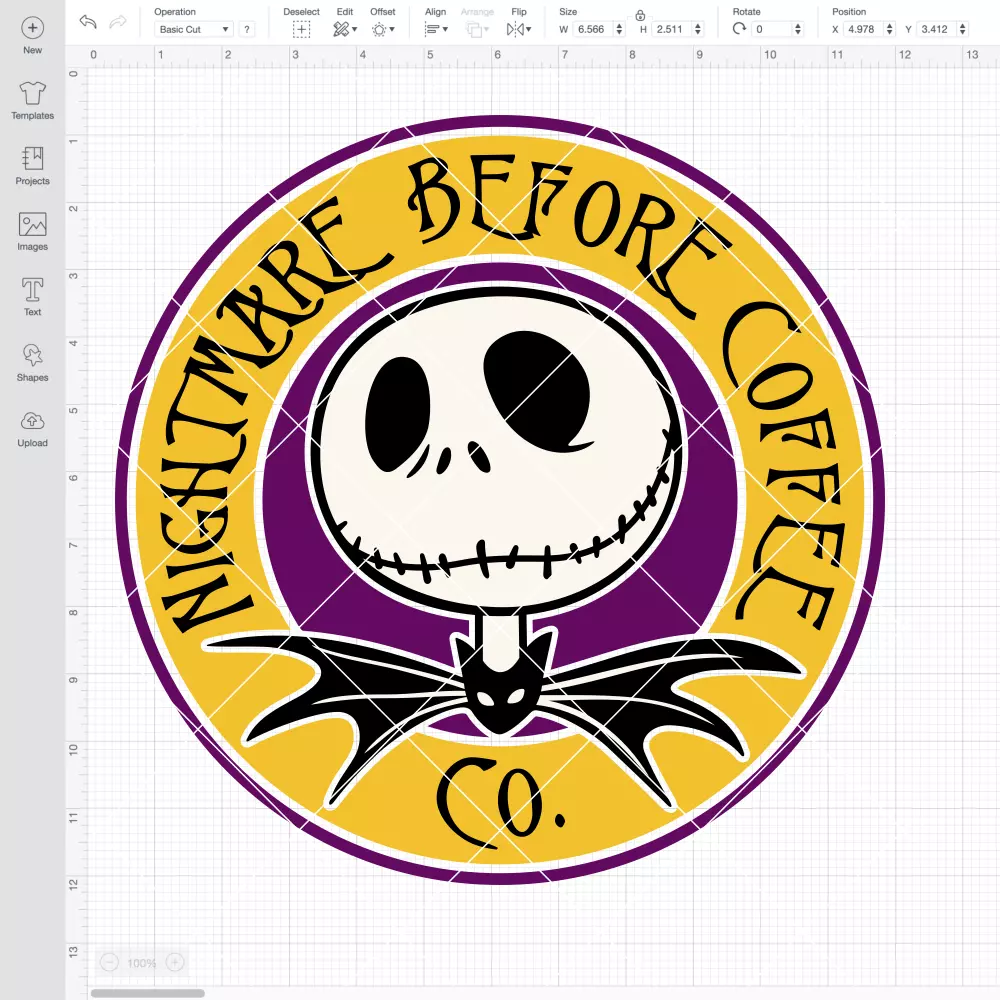This screenshot has width=1000, height=1000.
Task: Open the Upload panel
Action: point(33,429)
